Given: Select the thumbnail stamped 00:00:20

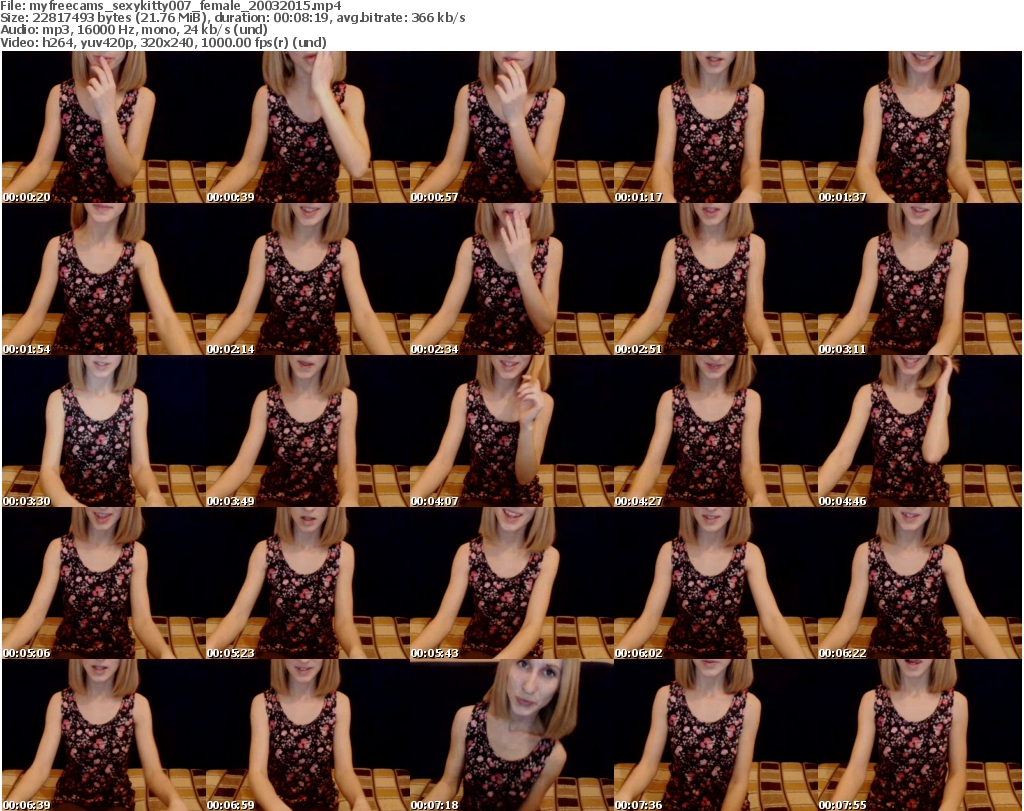Looking at the screenshot, I should (104, 127).
